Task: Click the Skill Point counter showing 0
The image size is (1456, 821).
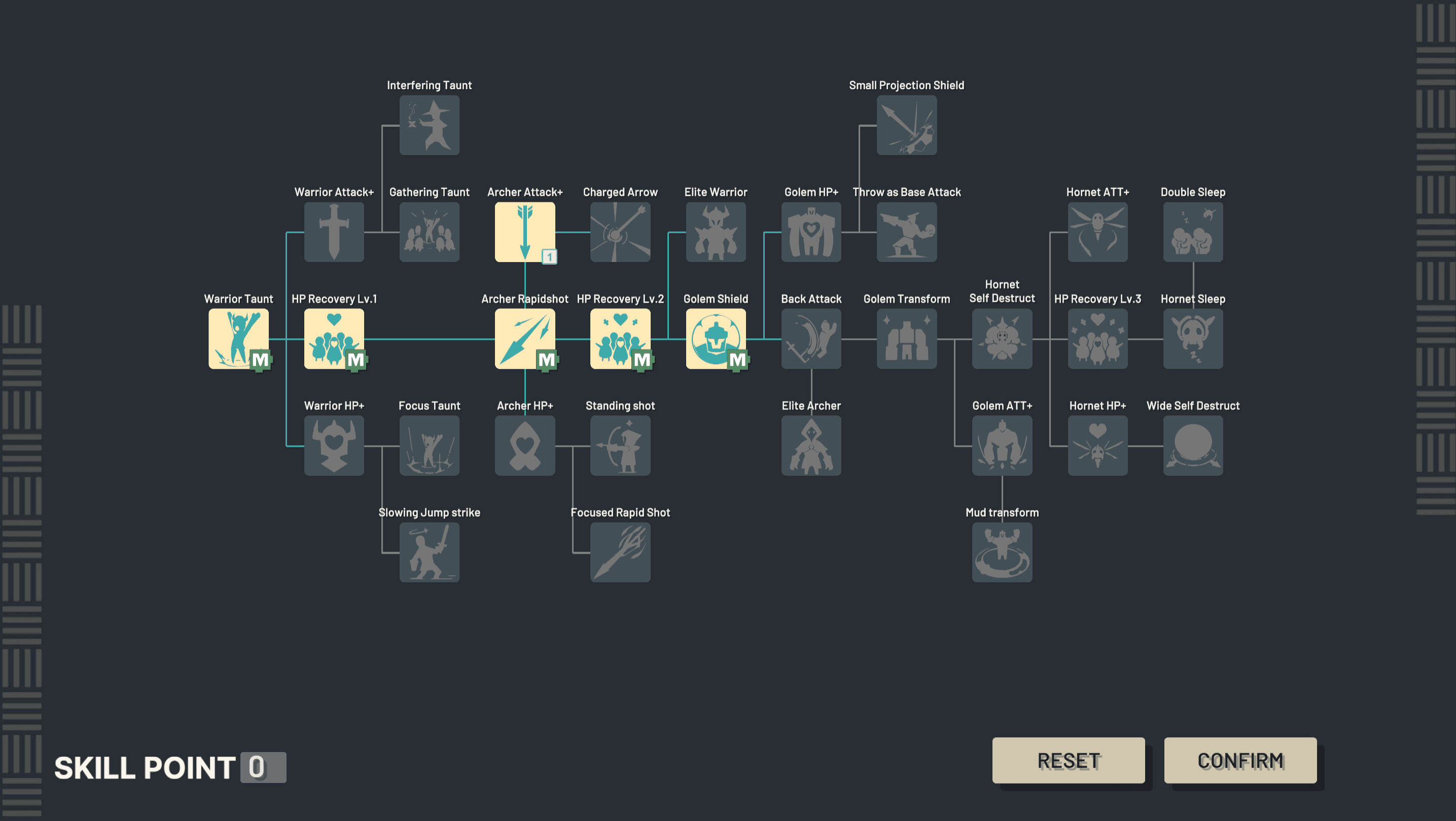Action: coord(262,767)
